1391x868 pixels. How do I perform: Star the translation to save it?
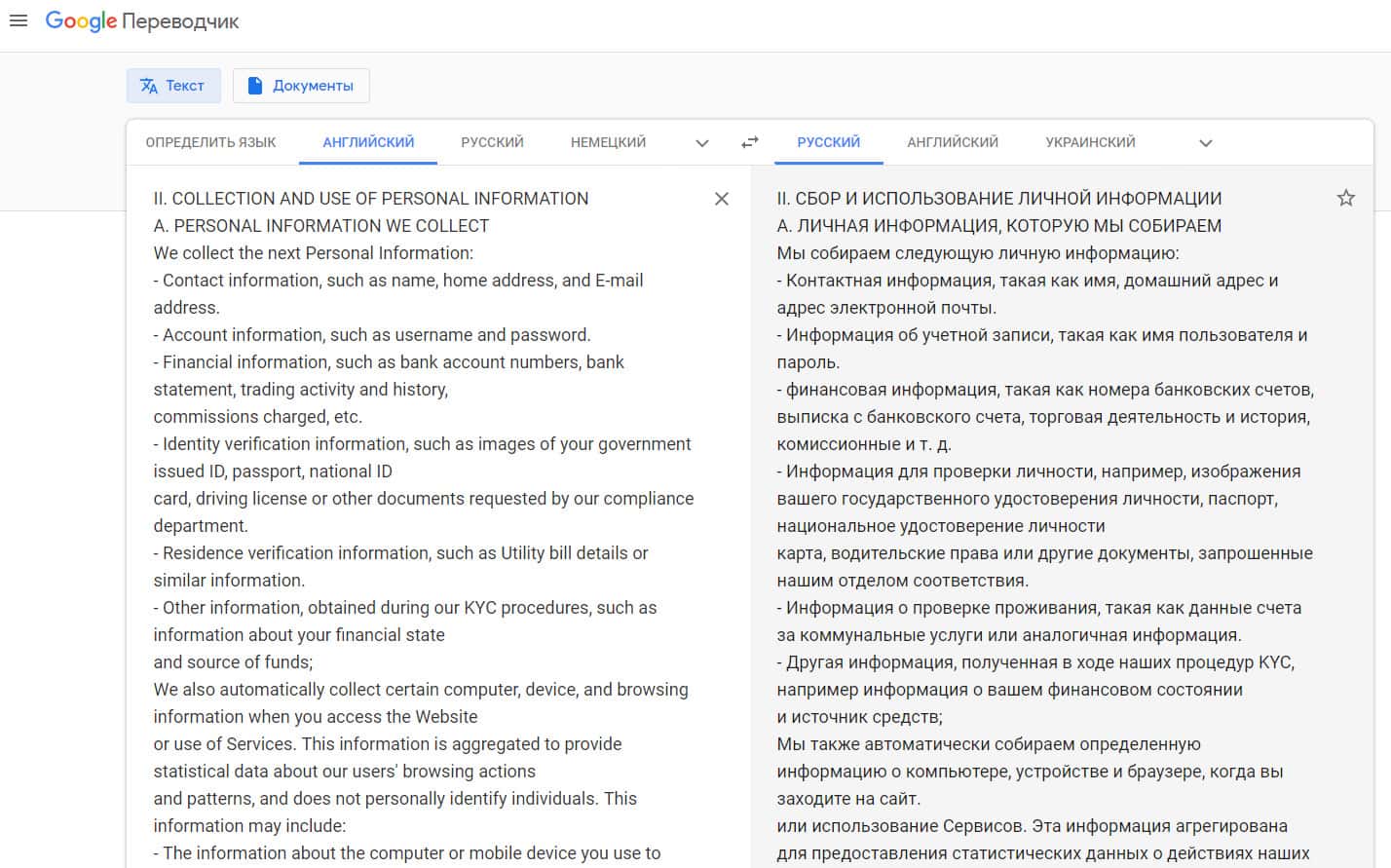1345,199
